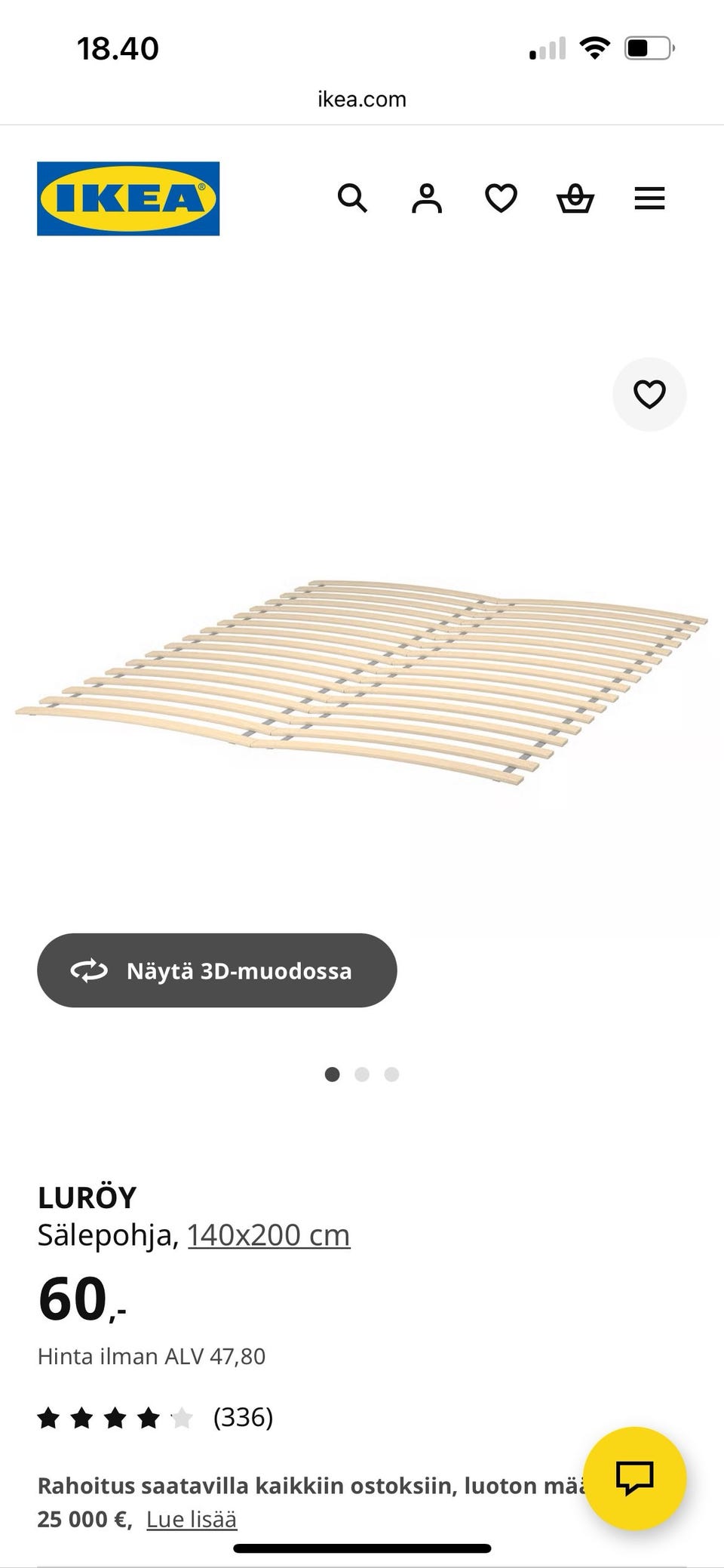The image size is (724, 1568).
Task: Open the shopping basket icon
Action: (x=575, y=198)
